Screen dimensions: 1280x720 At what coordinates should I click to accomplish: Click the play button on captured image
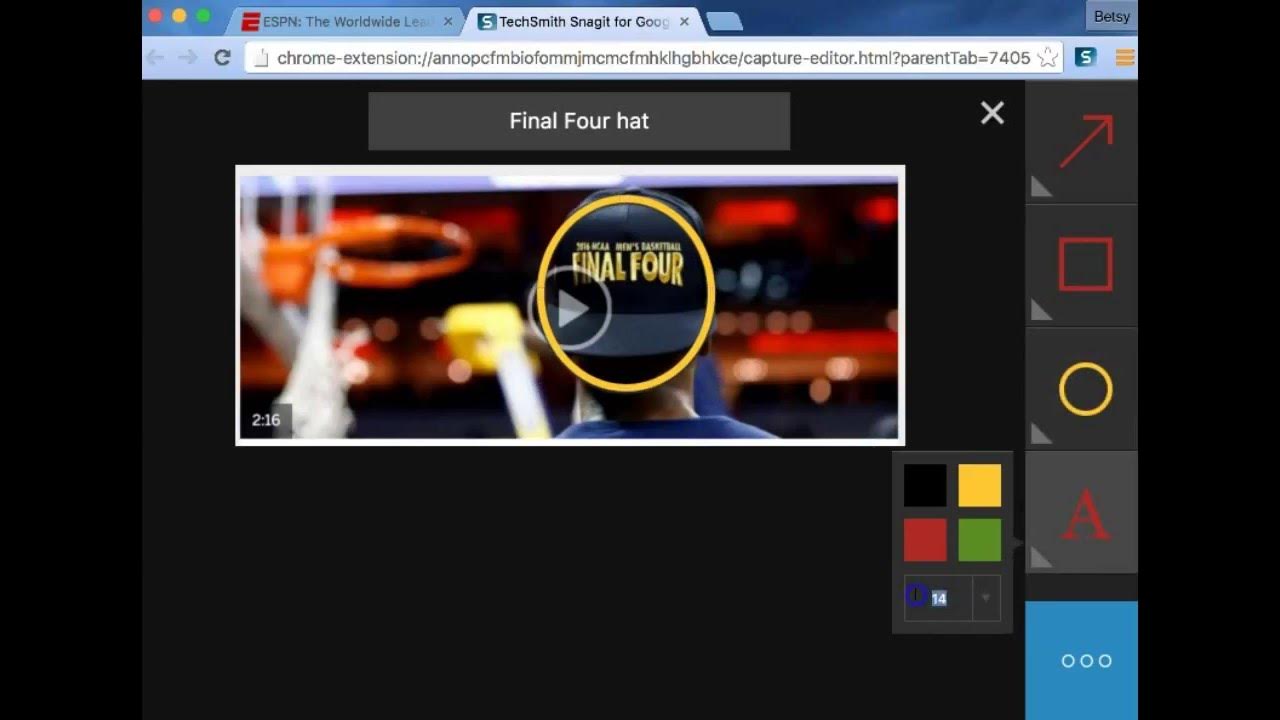571,310
